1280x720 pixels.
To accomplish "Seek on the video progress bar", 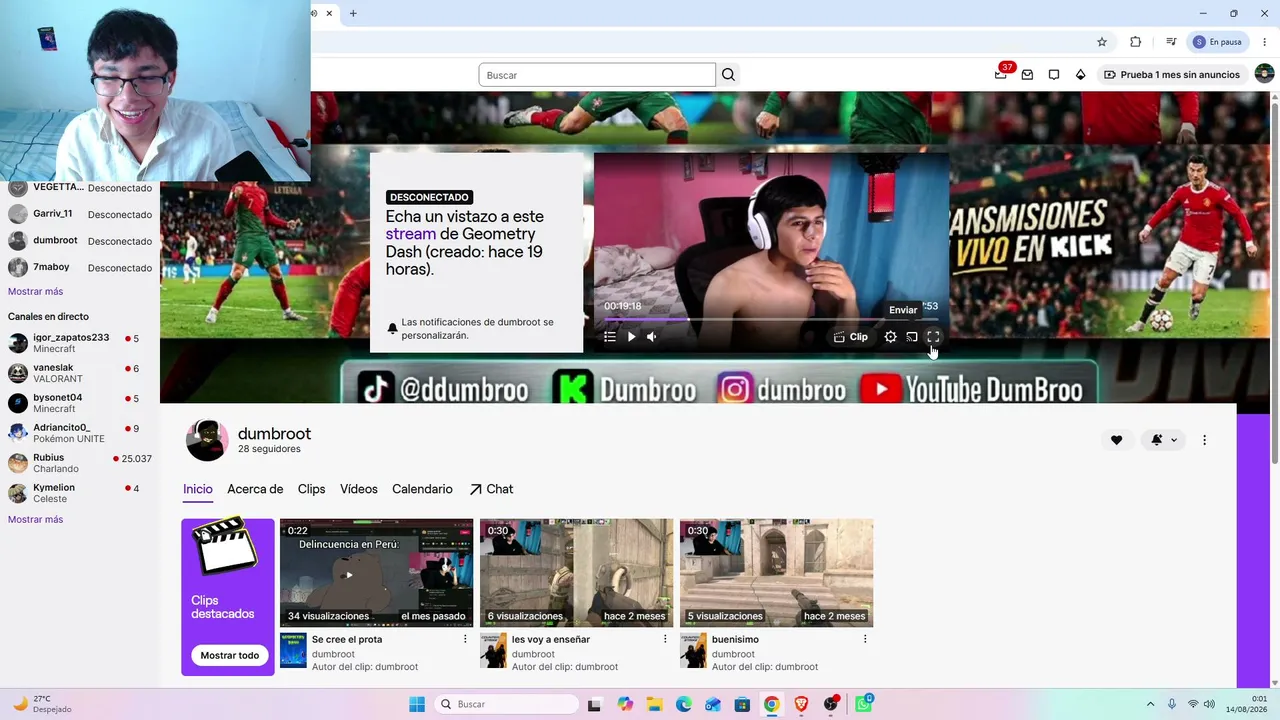I will 771,320.
